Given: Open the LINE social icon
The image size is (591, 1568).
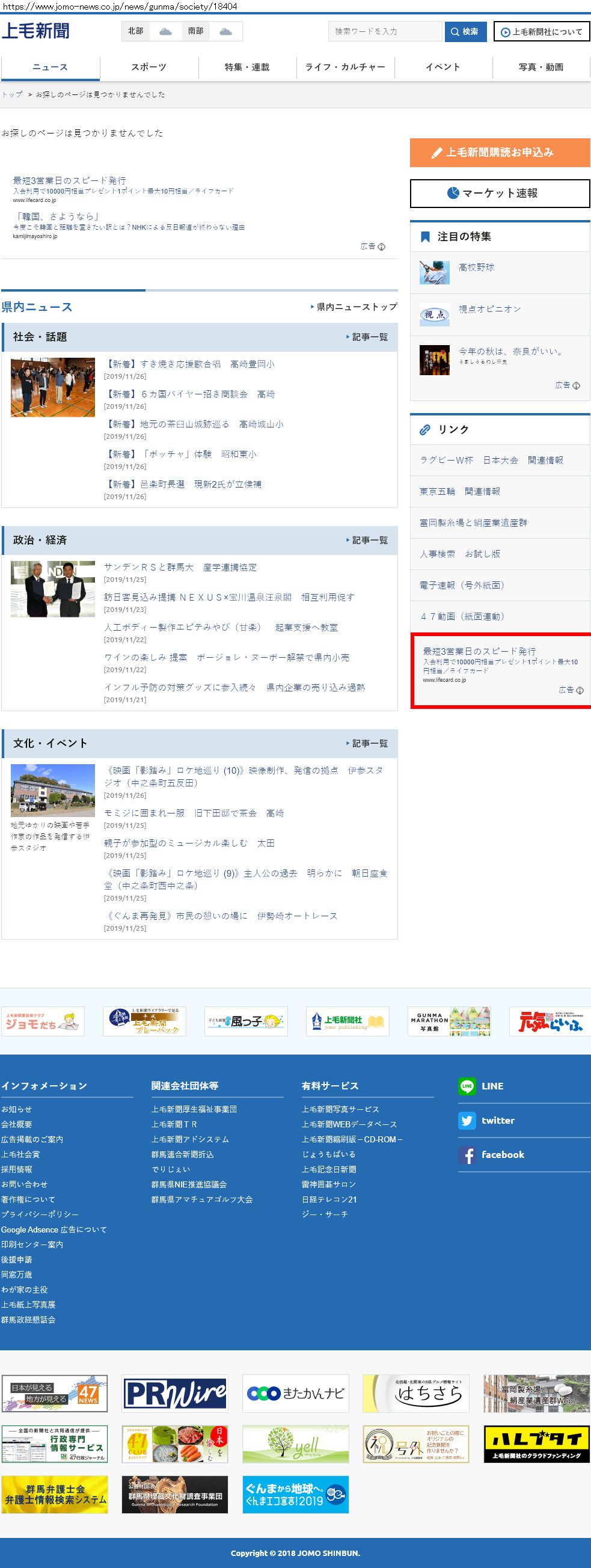Looking at the screenshot, I should (x=467, y=1086).
